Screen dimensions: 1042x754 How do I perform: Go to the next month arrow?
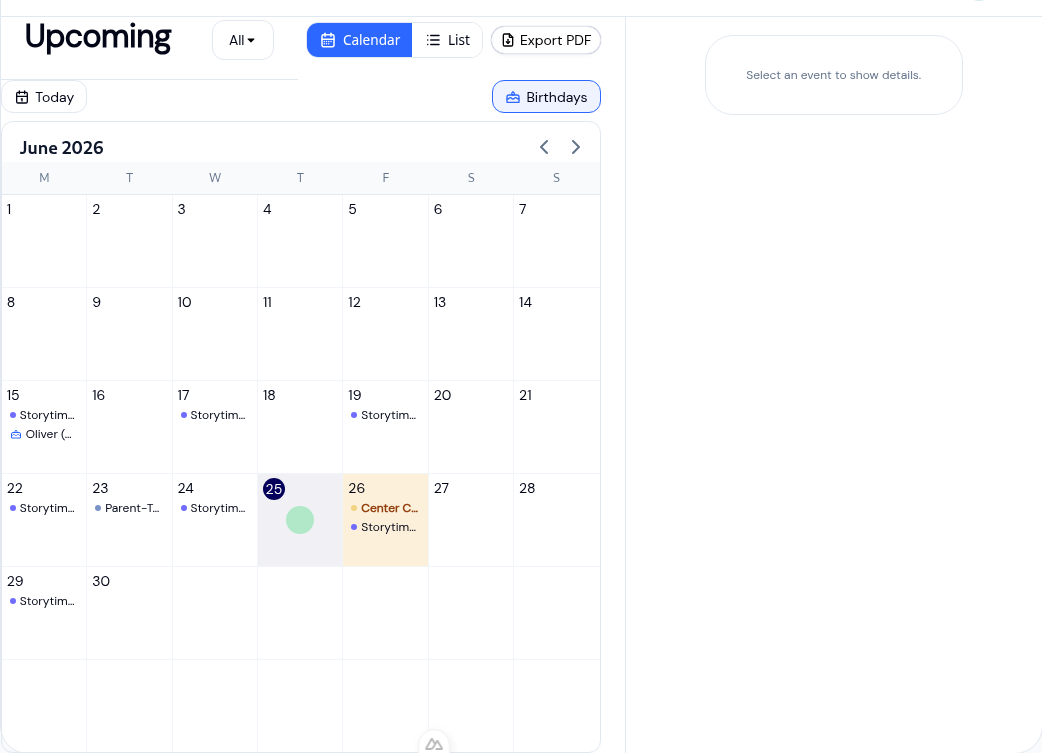click(x=575, y=147)
